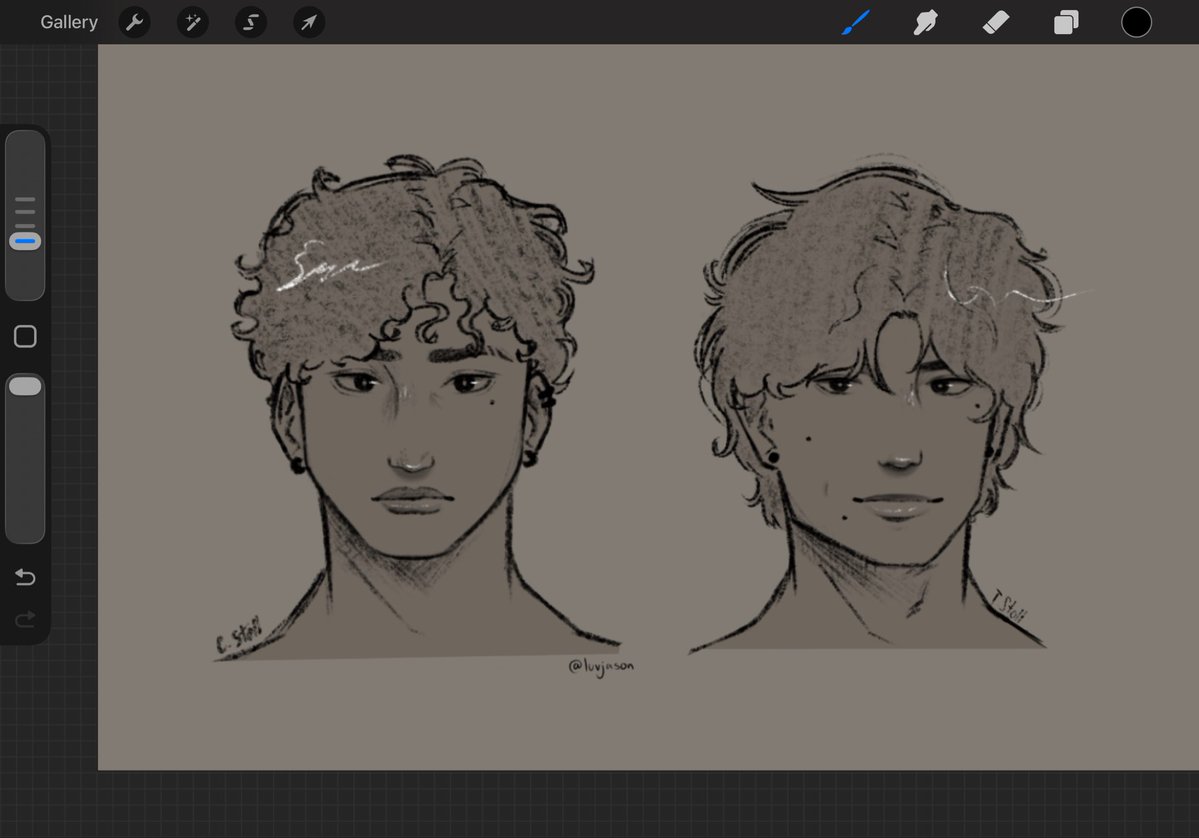The width and height of the screenshot is (1199, 838).
Task: Return to the Gallery
Action: [69, 22]
